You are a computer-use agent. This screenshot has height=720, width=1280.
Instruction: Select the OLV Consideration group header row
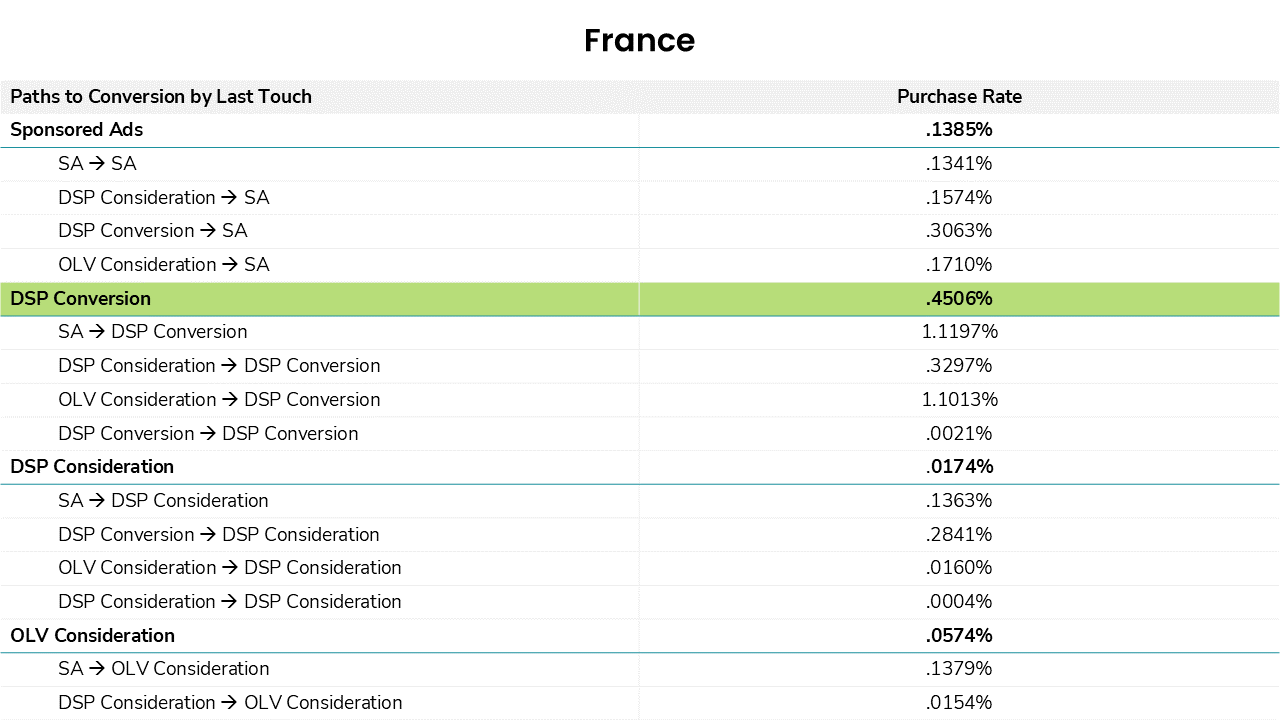tap(640, 636)
